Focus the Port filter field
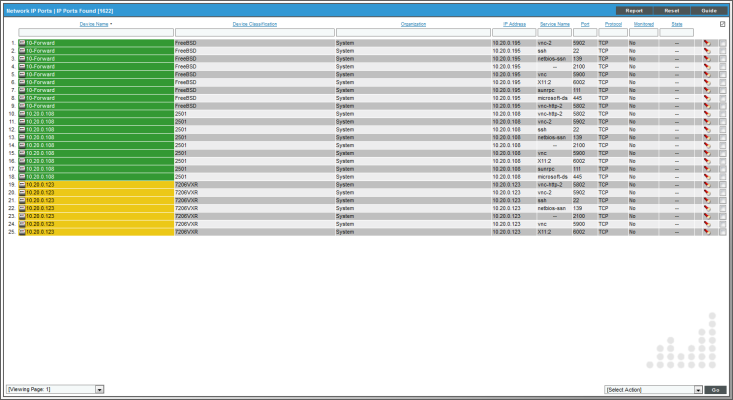The image size is (733, 400). (585, 33)
